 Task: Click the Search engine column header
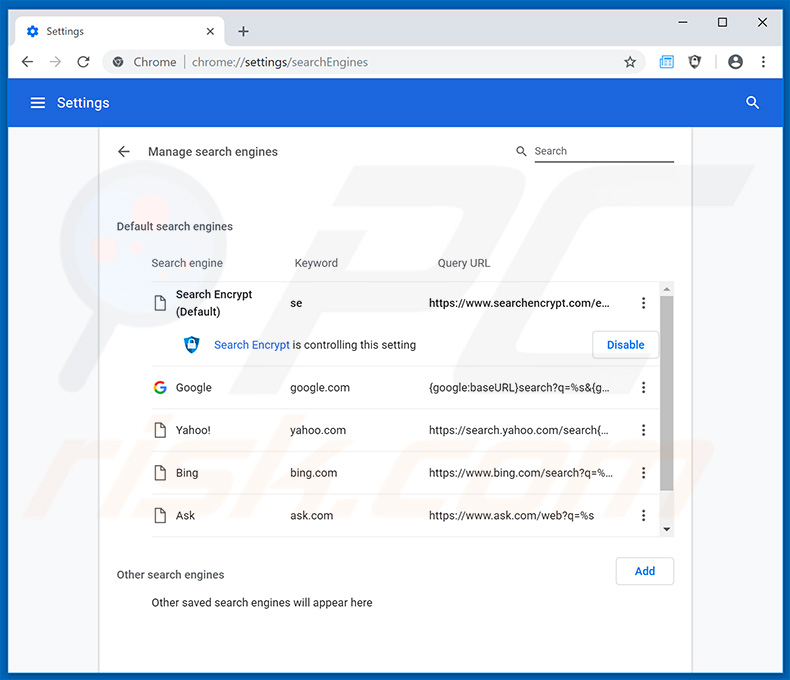click(x=187, y=263)
